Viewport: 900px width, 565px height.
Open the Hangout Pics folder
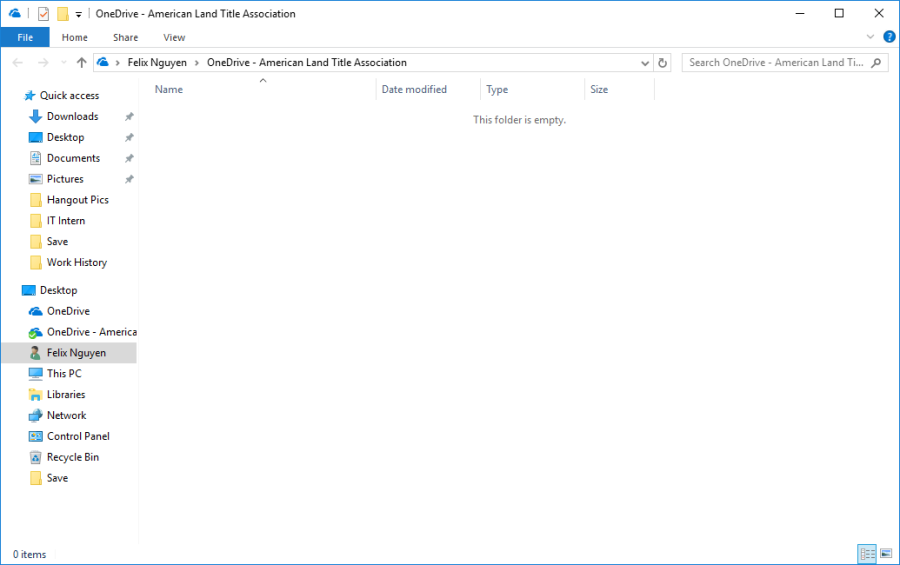77,200
